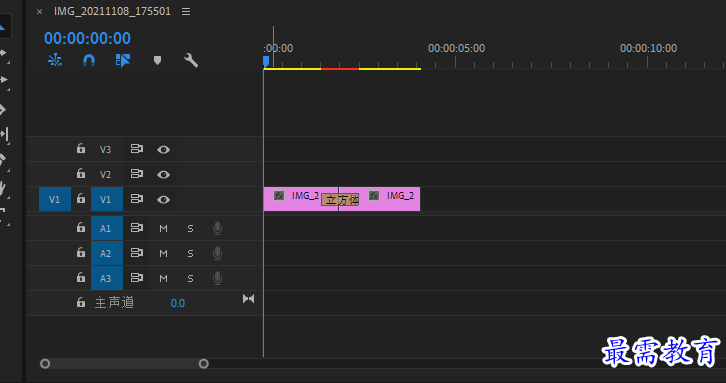Close the IMG_20211108_175501 sequence tab

point(39,12)
